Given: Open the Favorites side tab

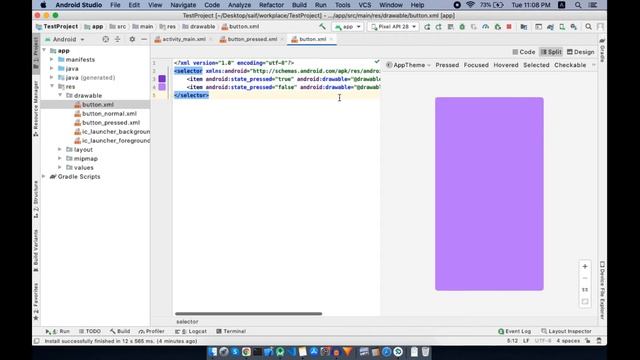Looking at the screenshot, I should pyautogui.click(x=36, y=301).
